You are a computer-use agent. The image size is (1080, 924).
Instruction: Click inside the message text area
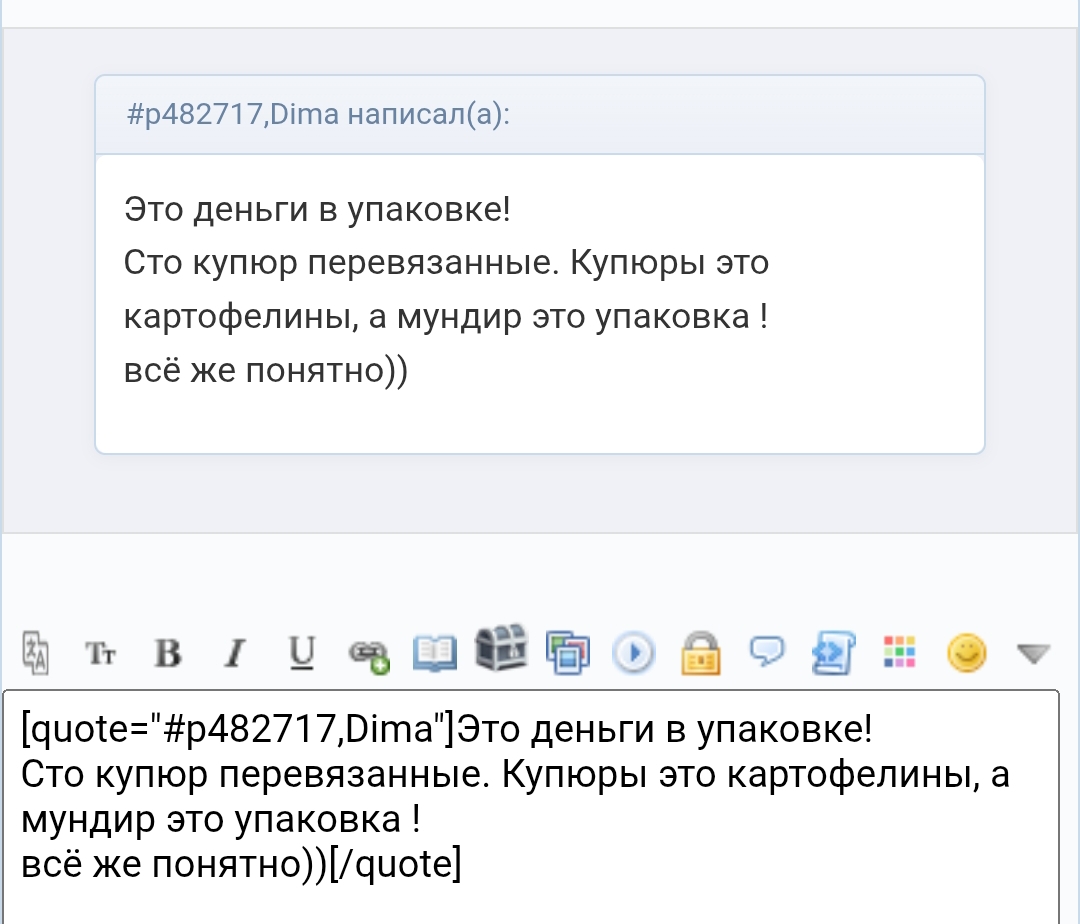(x=530, y=895)
